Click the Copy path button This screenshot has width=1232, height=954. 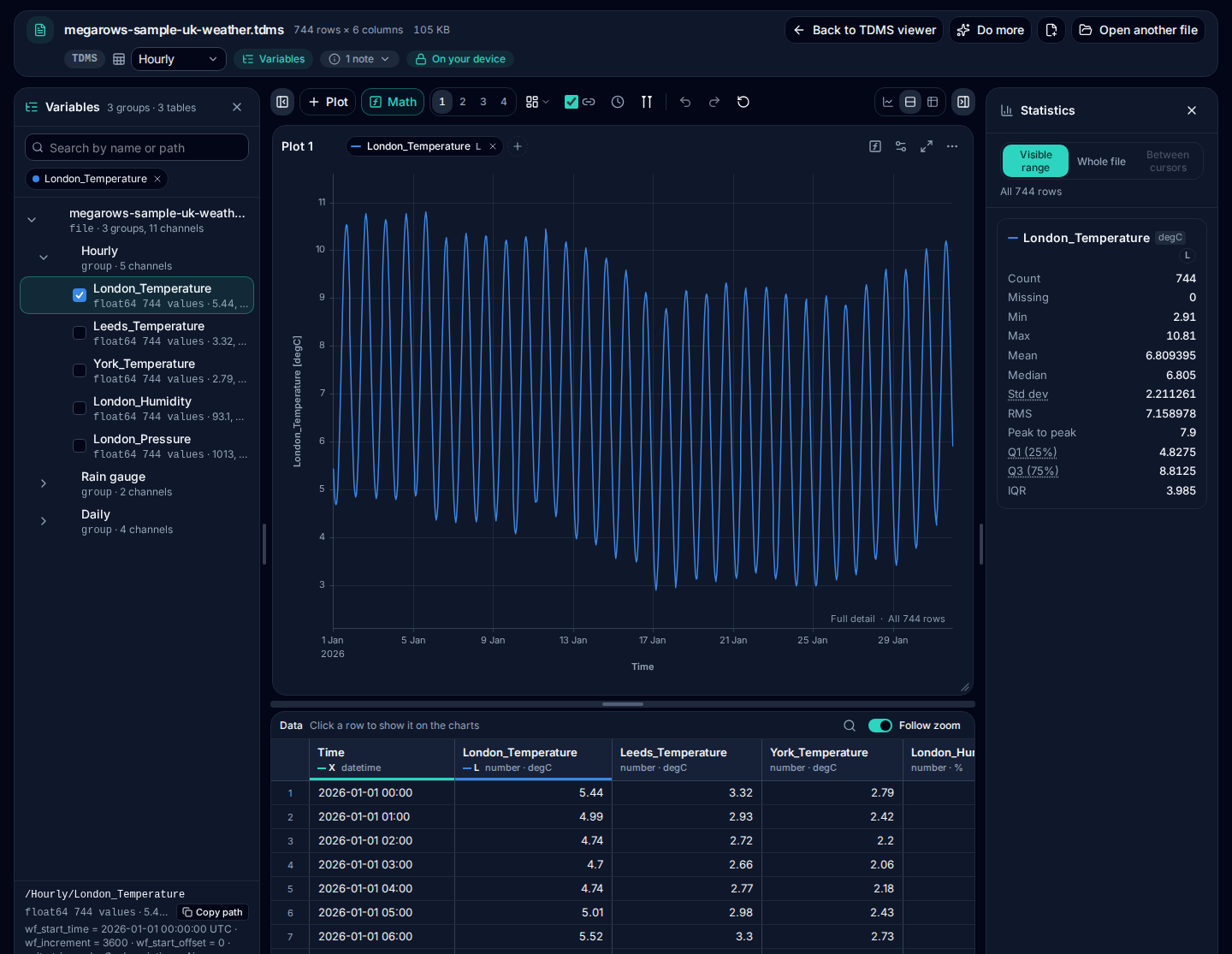213,912
